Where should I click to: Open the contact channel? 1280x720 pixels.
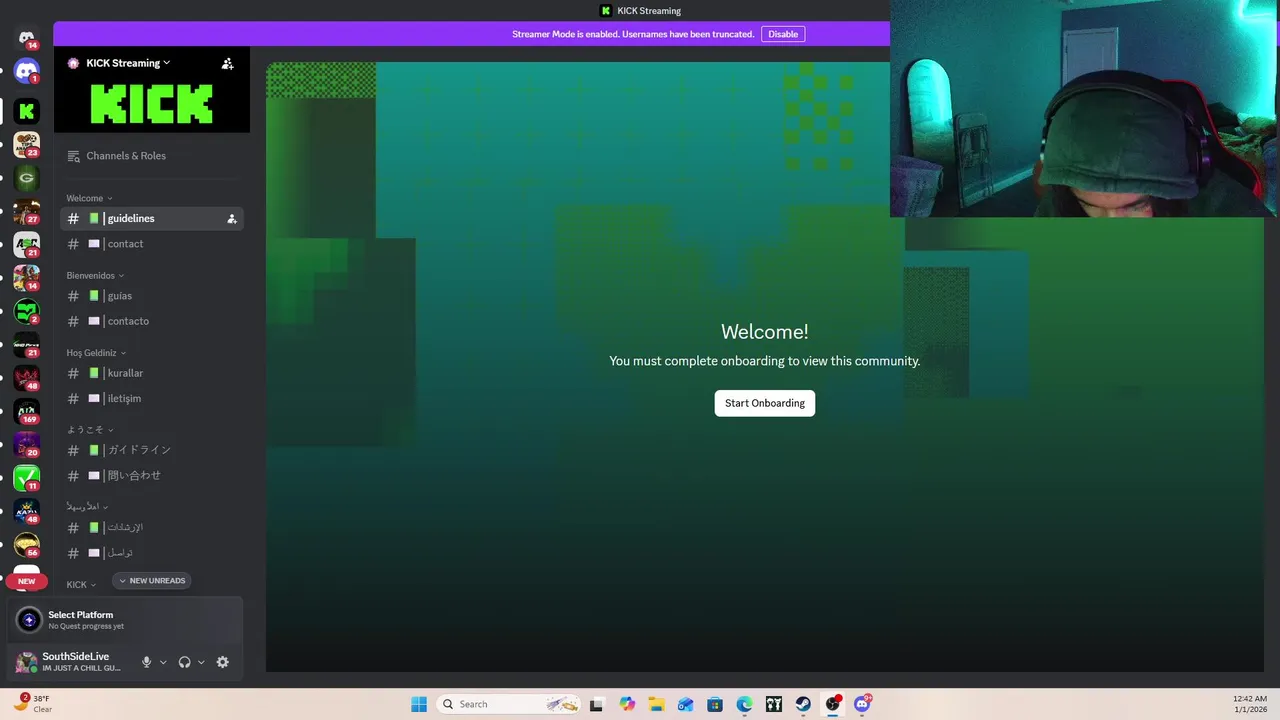[x=151, y=244]
